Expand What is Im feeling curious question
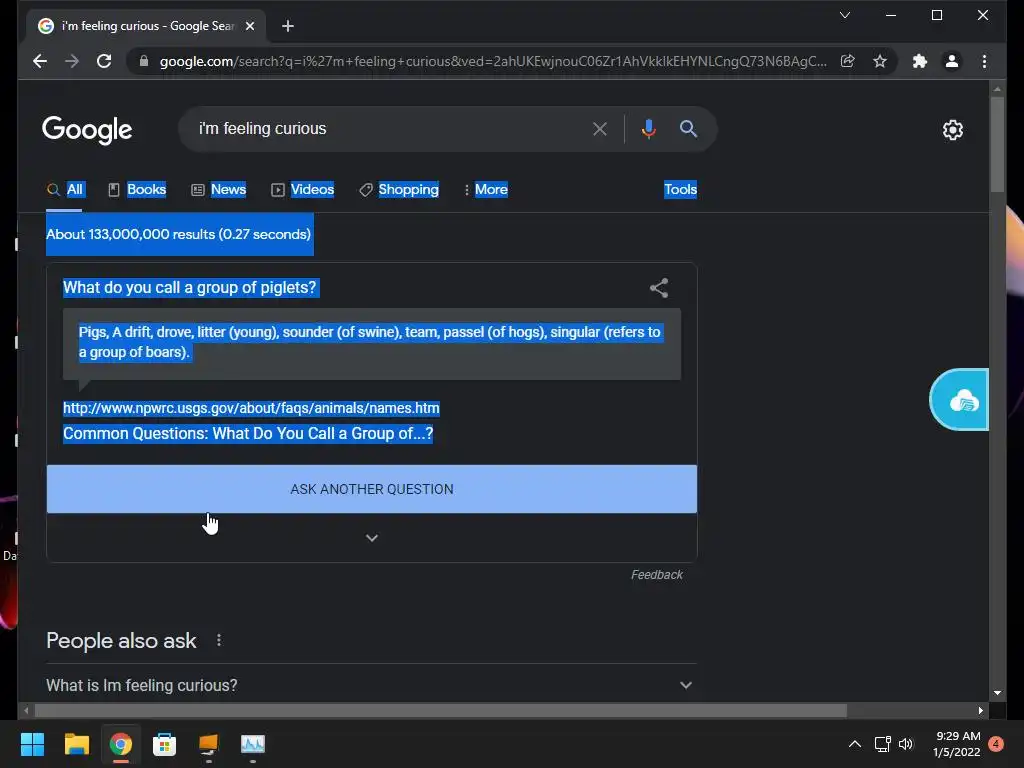Image resolution: width=1024 pixels, height=768 pixels. point(371,685)
